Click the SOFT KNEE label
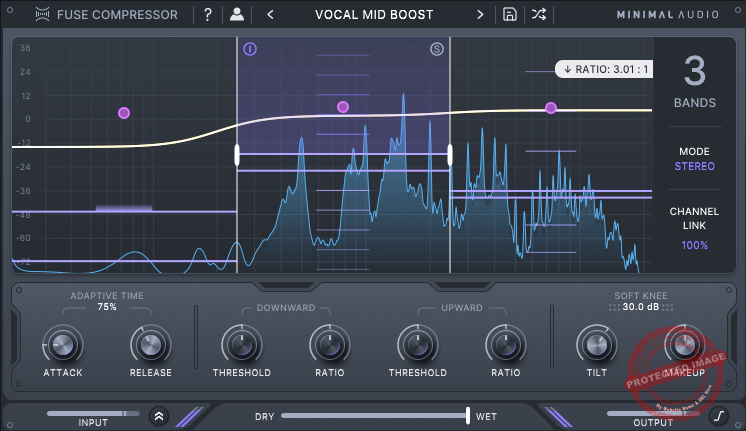The image size is (746, 431). [640, 295]
